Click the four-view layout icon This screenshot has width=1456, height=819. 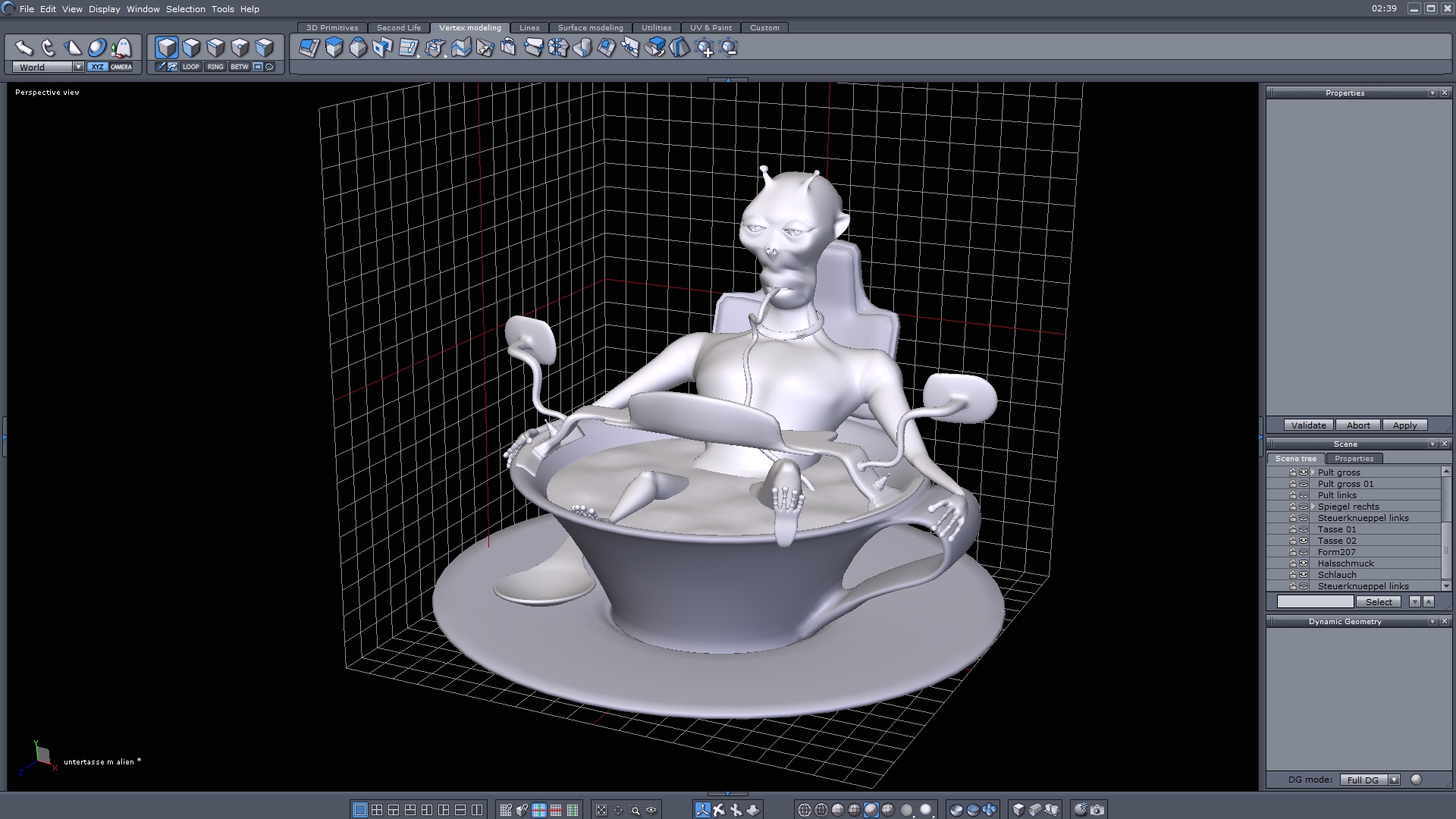coord(377,810)
